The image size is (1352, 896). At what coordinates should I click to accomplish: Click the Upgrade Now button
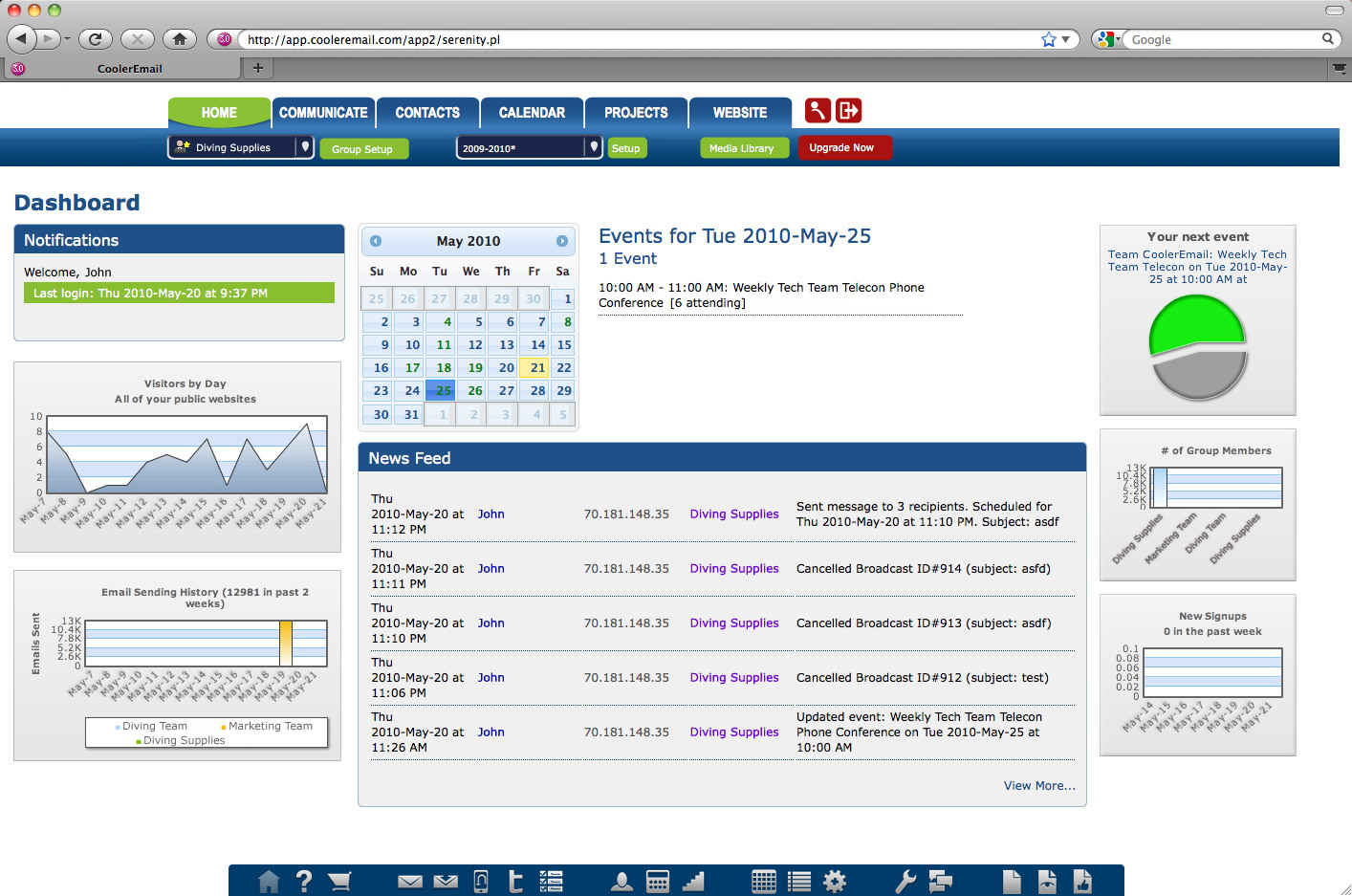842,148
